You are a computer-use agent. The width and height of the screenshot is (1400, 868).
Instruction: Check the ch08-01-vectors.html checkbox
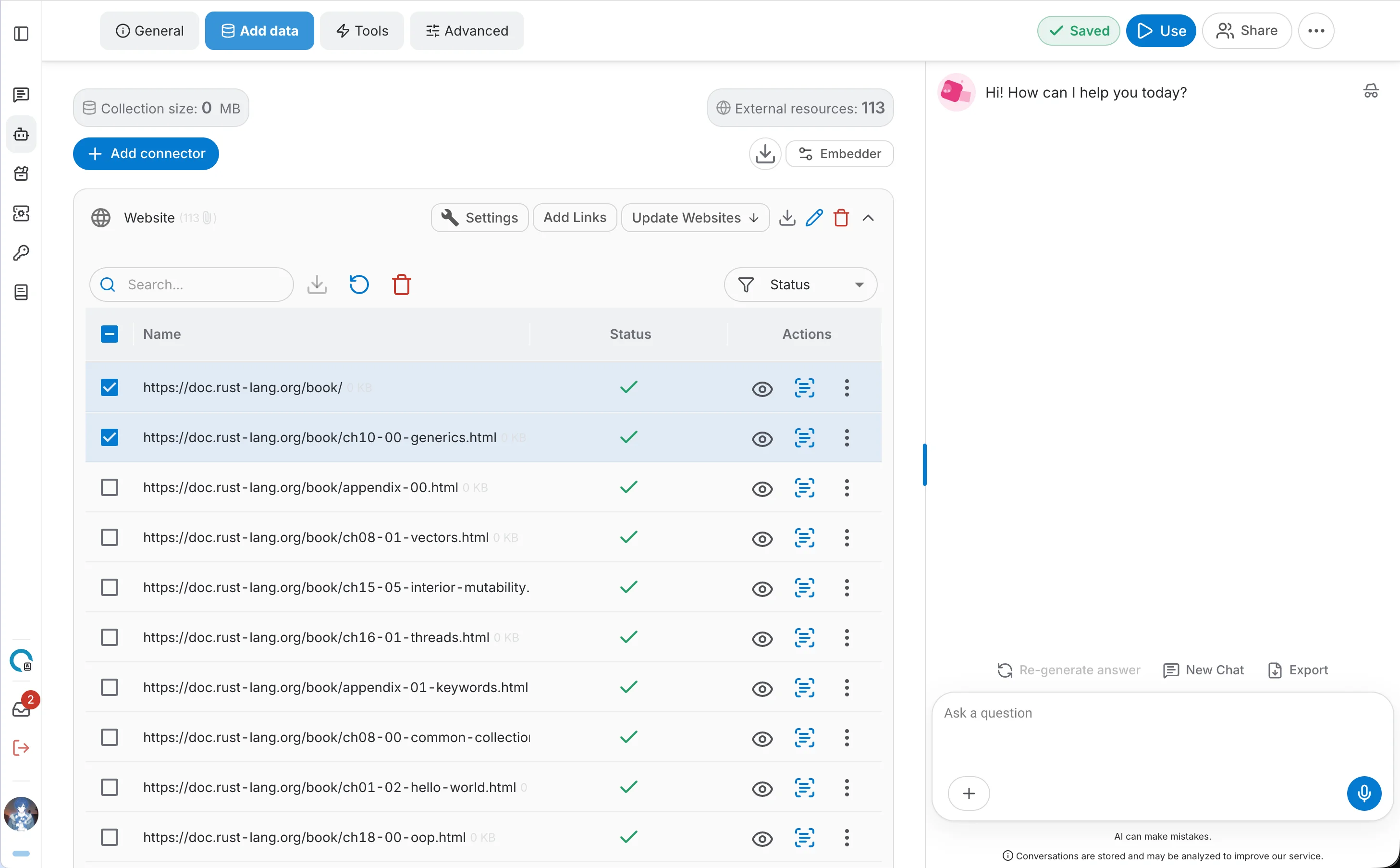click(x=110, y=537)
